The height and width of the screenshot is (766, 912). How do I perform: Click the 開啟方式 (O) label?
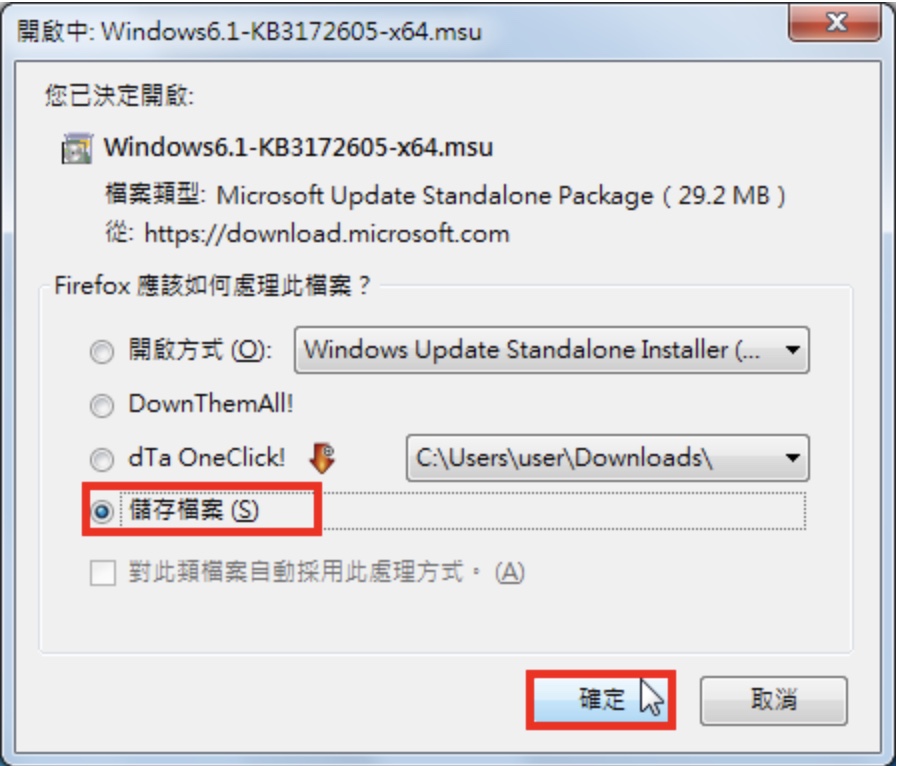pyautogui.click(x=200, y=350)
